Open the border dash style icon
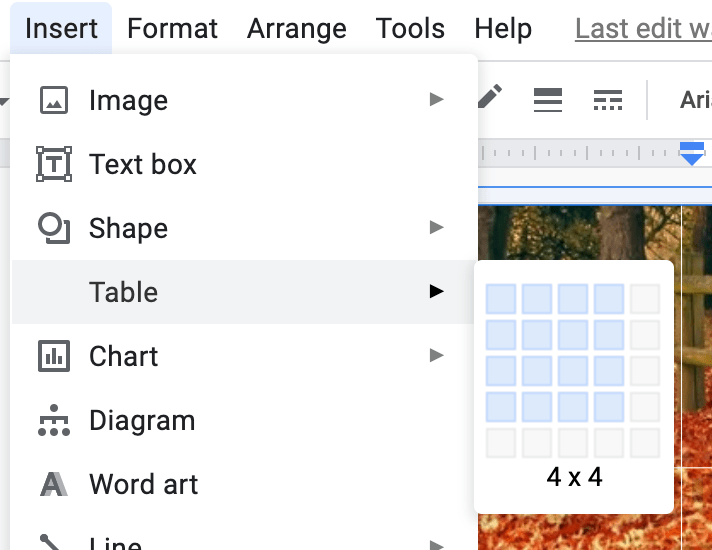Screen dimensions: 712x550 607,99
